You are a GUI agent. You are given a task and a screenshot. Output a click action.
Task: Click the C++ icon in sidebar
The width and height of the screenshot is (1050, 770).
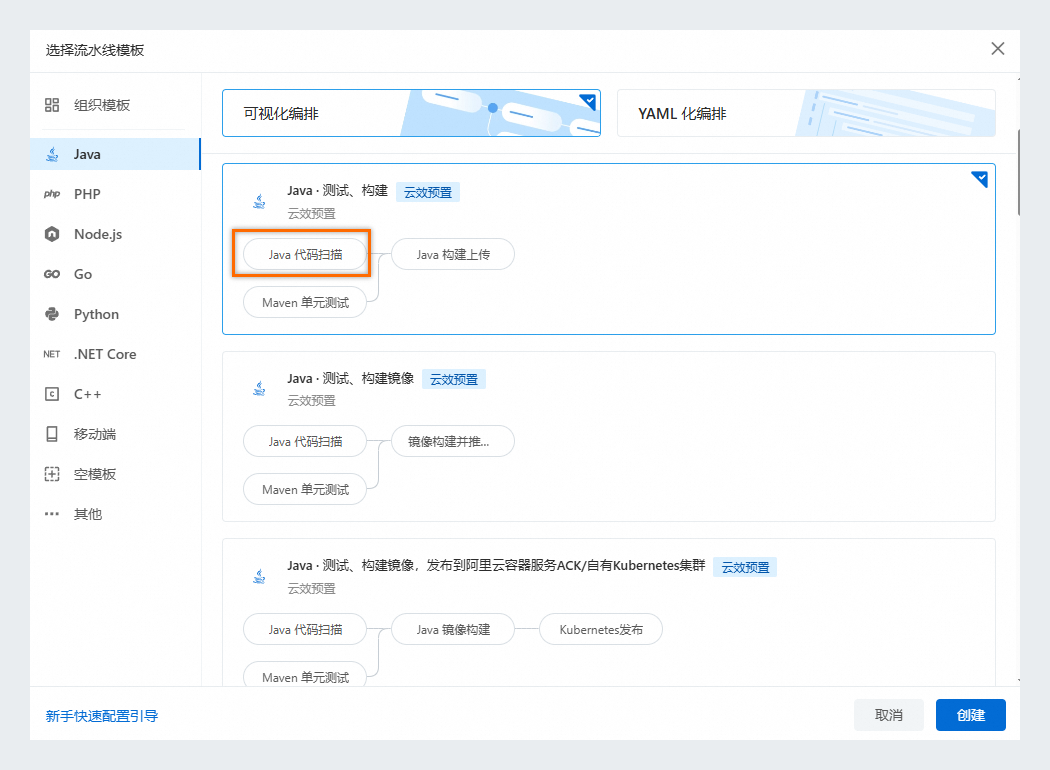click(x=52, y=394)
